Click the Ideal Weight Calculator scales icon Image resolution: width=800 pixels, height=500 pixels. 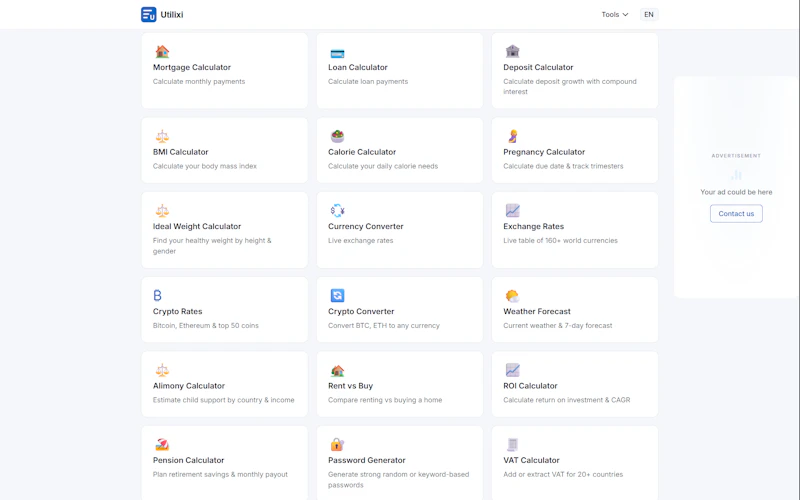[x=162, y=210]
